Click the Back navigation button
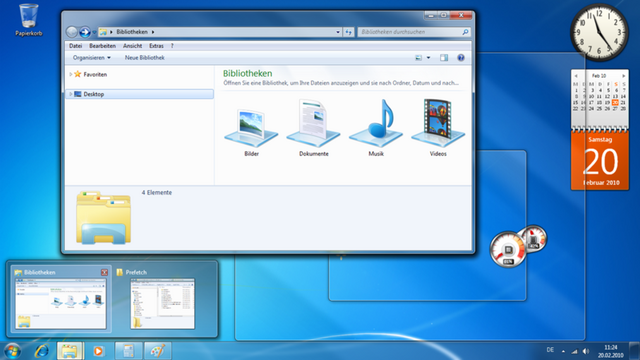 (72, 32)
